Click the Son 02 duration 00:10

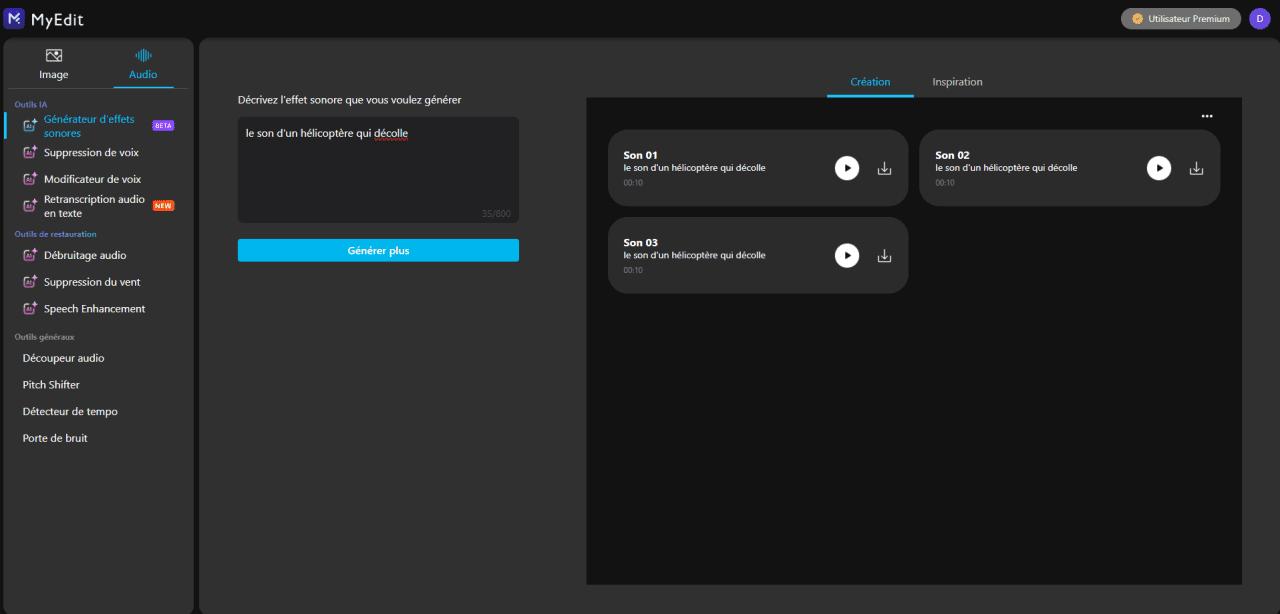945,183
